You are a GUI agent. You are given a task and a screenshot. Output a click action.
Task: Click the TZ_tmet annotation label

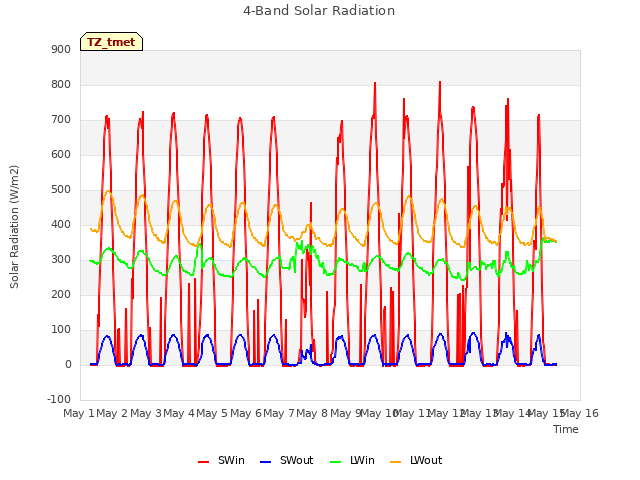click(111, 42)
